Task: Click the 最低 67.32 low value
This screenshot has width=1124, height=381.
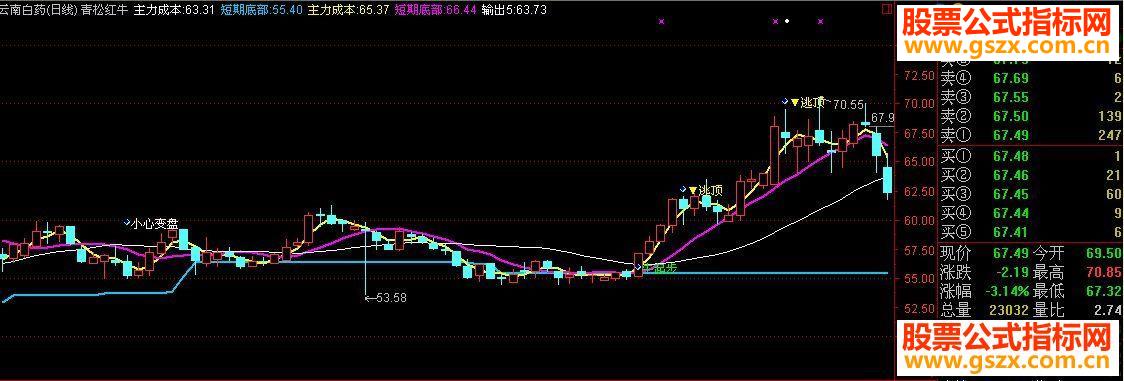Action: (1077, 291)
